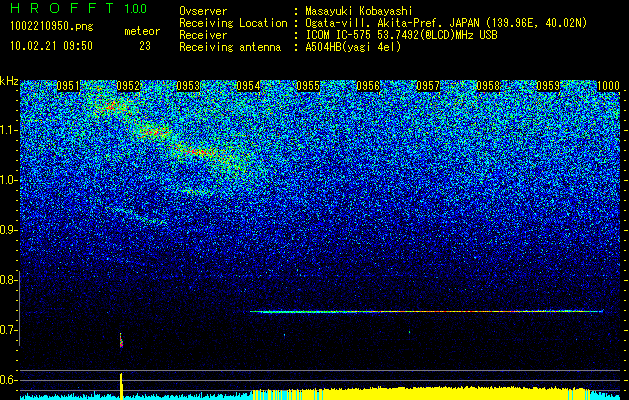Viewport: 629px width, 400px height.
Task: Click the 0.8 kHz axis label
Action: [7, 280]
